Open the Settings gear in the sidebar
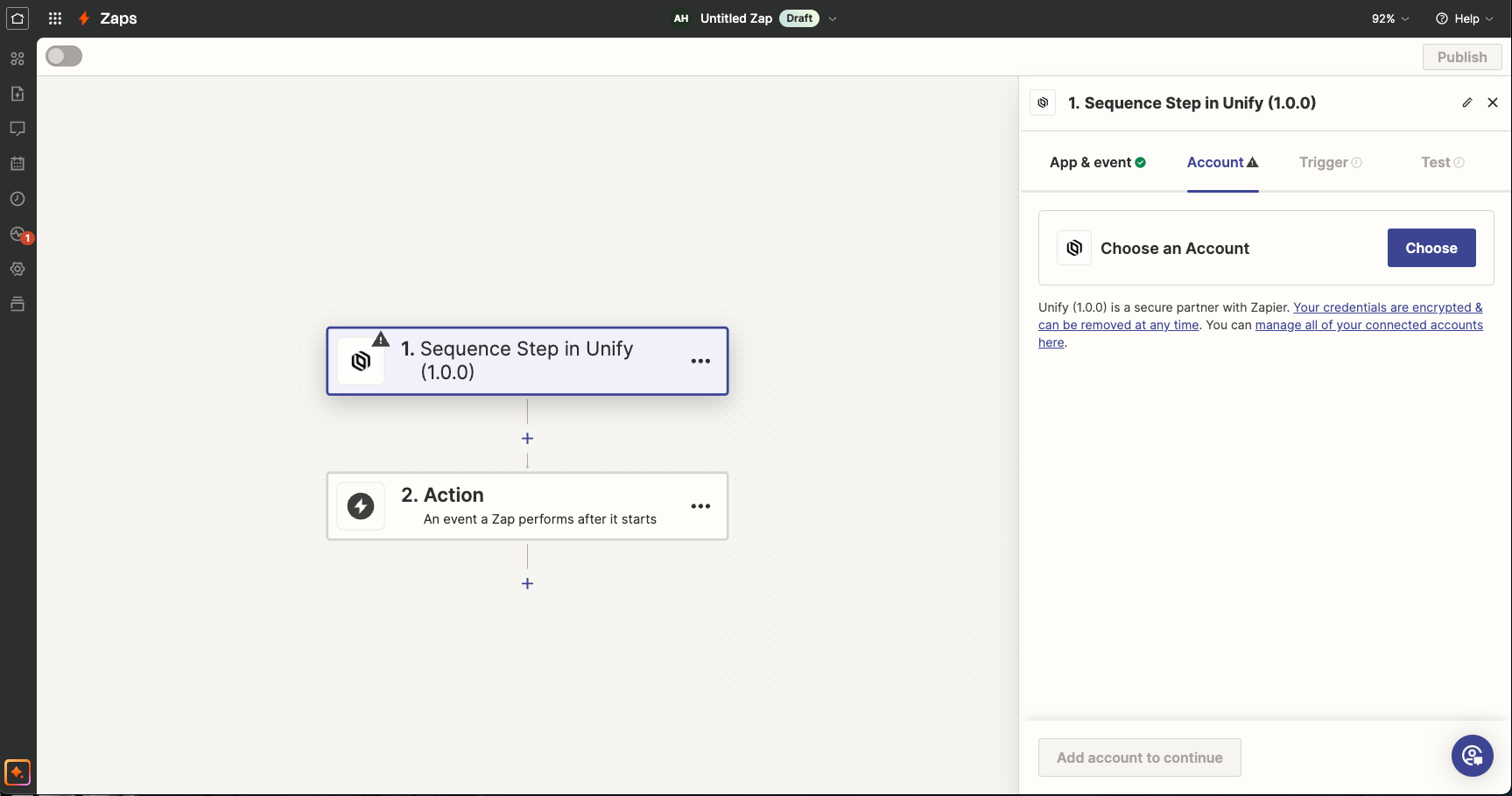 pos(18,269)
